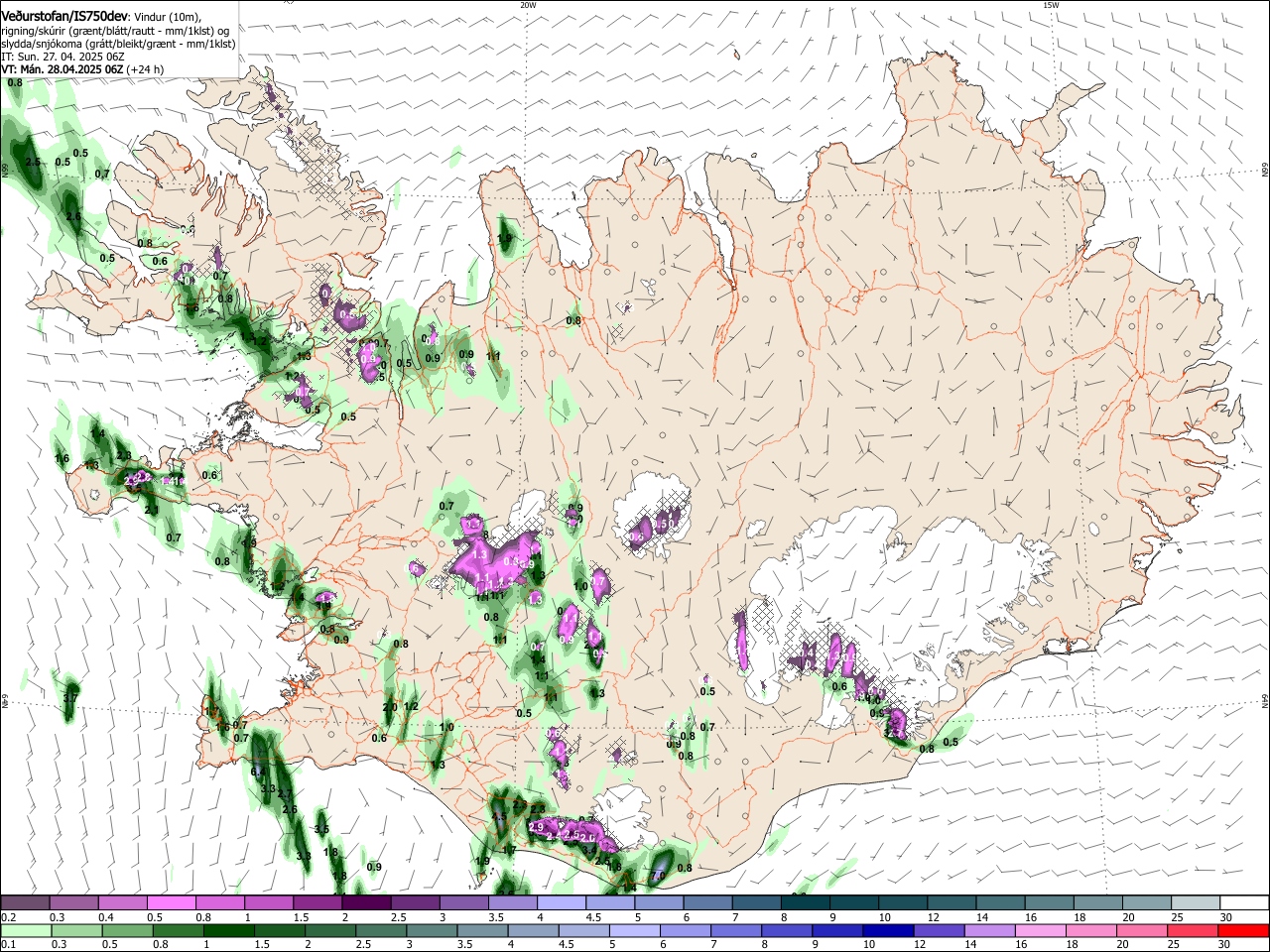The height and width of the screenshot is (952, 1270).
Task: Click the 6.4 precipitation value off the southwest coast
Action: 259,771
